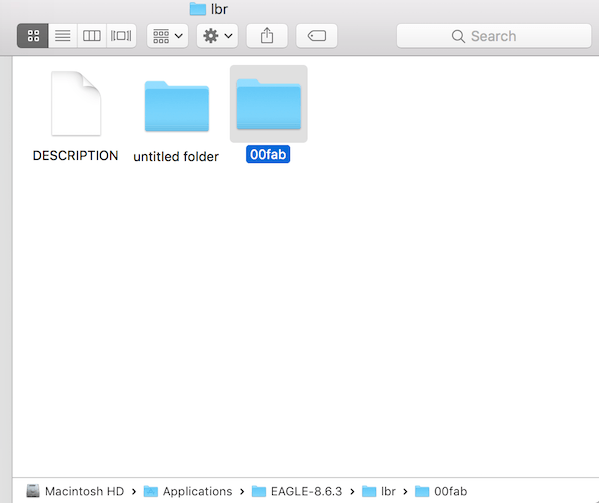Viewport: 599px width, 503px height.
Task: Go to lbr in path bar
Action: point(379,491)
